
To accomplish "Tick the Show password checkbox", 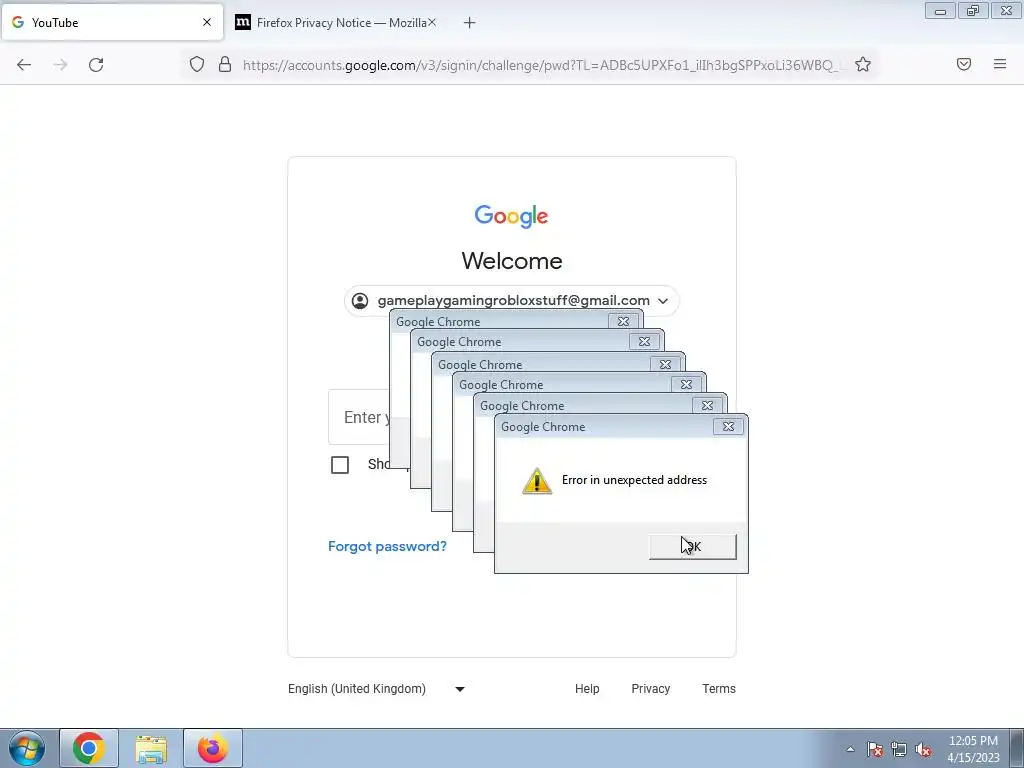I will (x=340, y=465).
